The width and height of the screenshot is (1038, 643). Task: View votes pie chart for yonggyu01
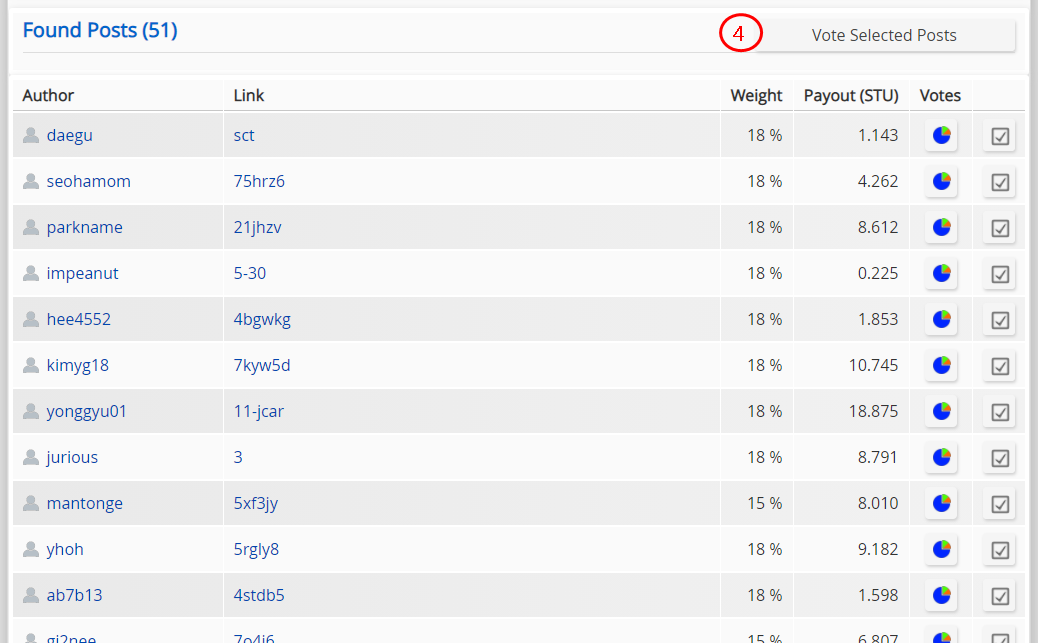point(941,411)
